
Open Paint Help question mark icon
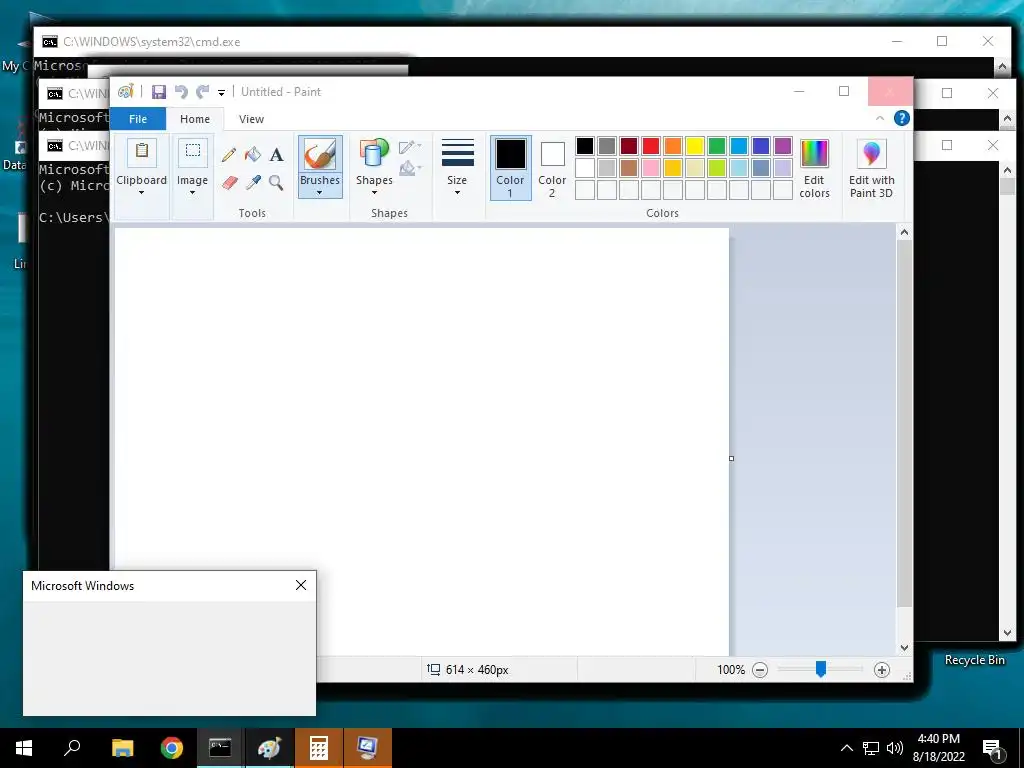[x=901, y=118]
